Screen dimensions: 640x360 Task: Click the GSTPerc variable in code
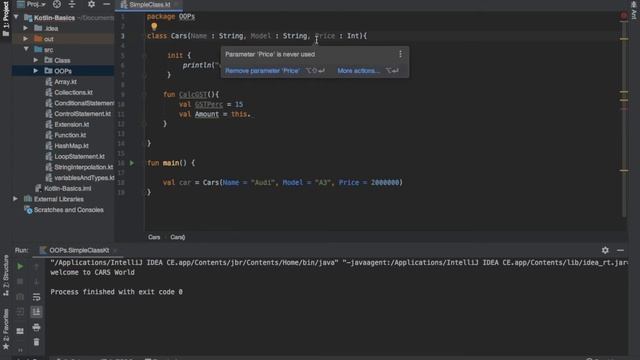point(209,104)
